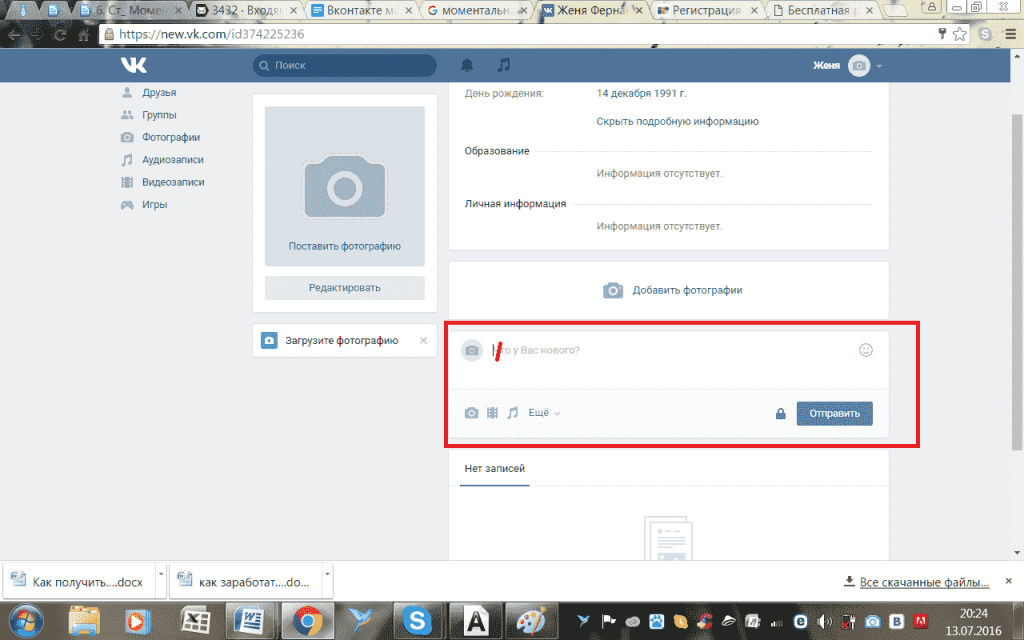Screen dimensions: 1024x640
Task: Open Видеозаписи in left sidebar
Action: tap(172, 182)
